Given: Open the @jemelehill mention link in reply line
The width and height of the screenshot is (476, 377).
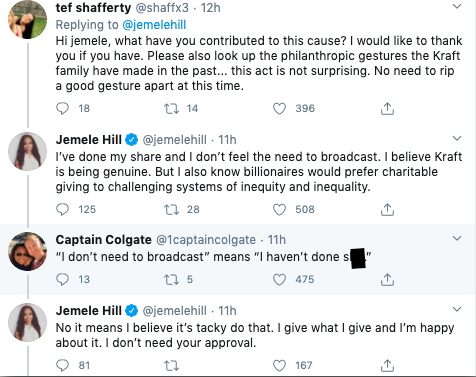Looking at the screenshot, I should coord(154,25).
